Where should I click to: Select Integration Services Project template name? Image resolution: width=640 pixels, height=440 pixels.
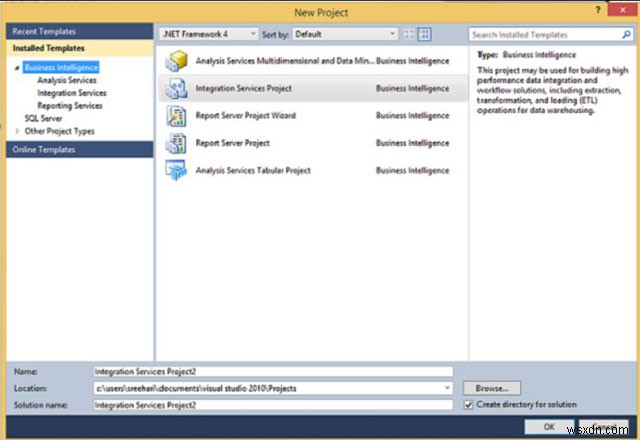[244, 88]
